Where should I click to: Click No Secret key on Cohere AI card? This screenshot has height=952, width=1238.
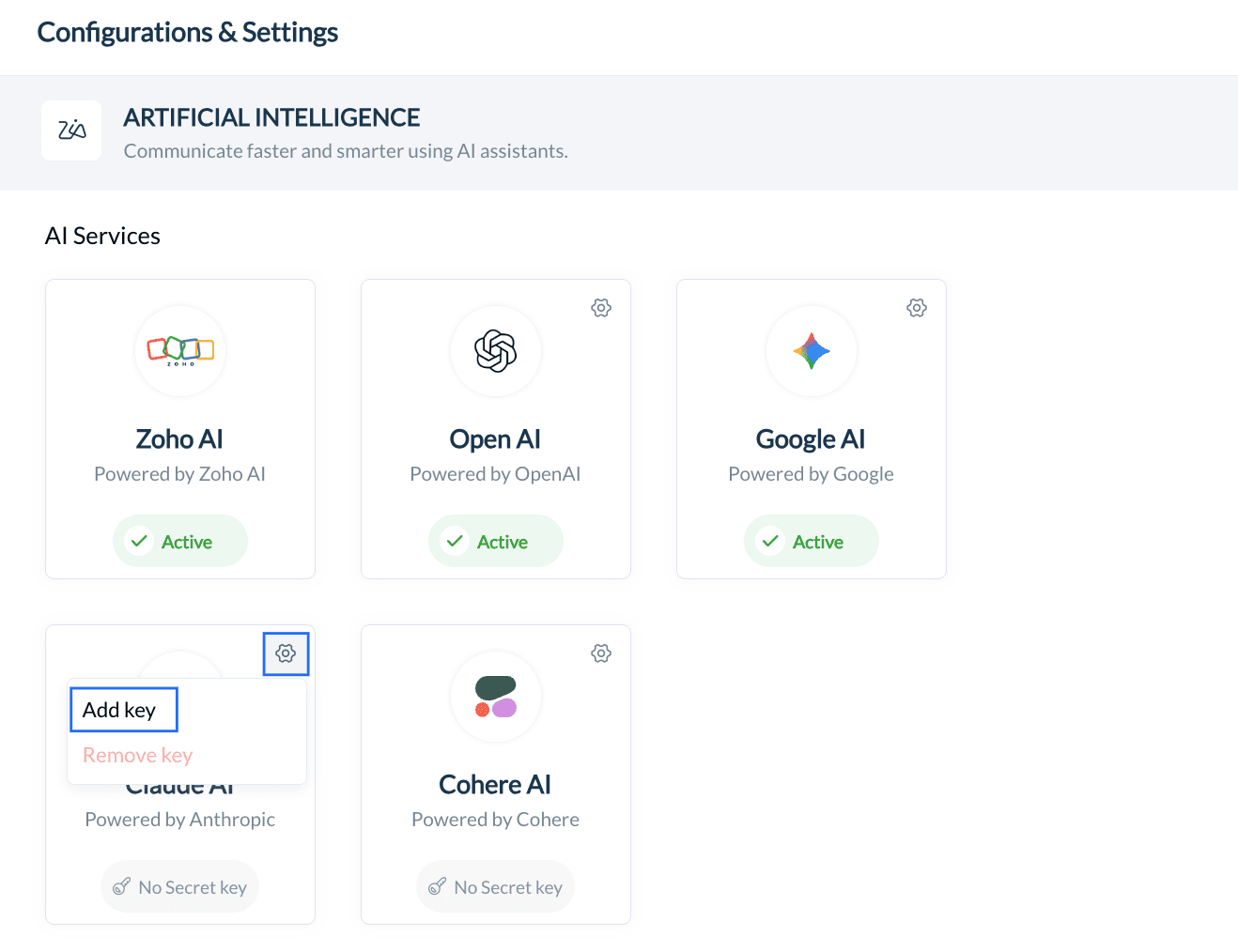click(496, 886)
